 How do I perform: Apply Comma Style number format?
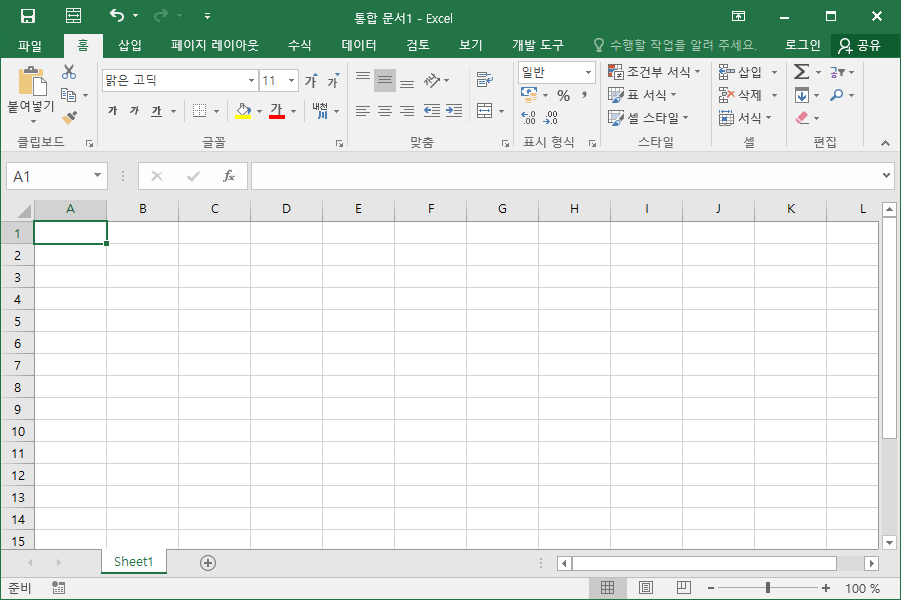(x=584, y=95)
